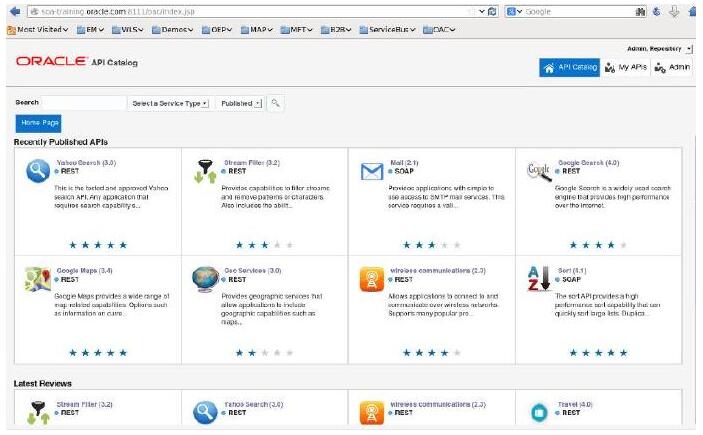Open the Travel (4.0) link
703x435 pixels.
(575, 405)
